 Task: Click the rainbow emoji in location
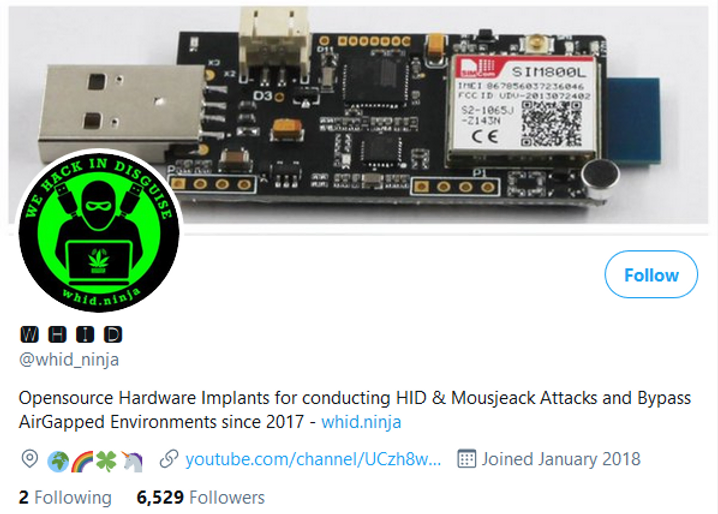pyautogui.click(x=82, y=461)
